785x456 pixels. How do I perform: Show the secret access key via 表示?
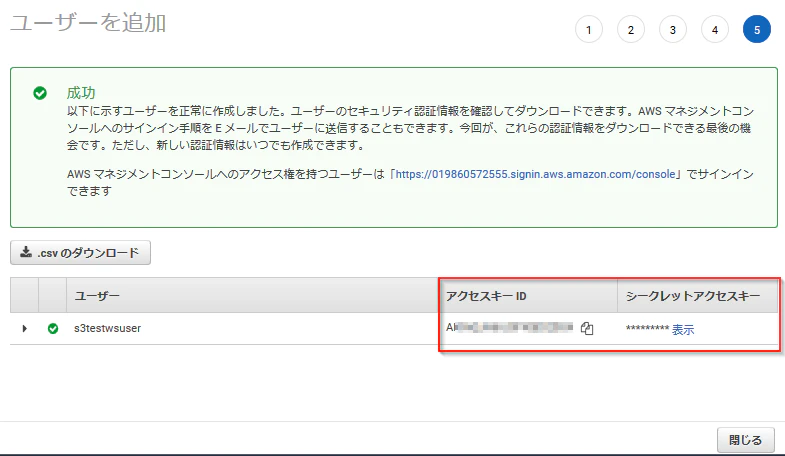coord(683,329)
